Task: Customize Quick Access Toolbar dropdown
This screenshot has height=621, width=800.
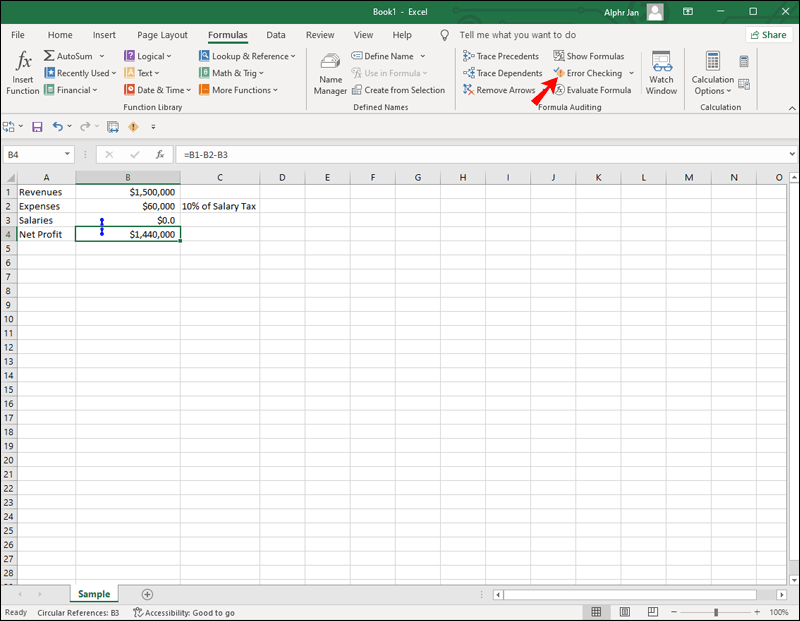Action: click(x=153, y=127)
